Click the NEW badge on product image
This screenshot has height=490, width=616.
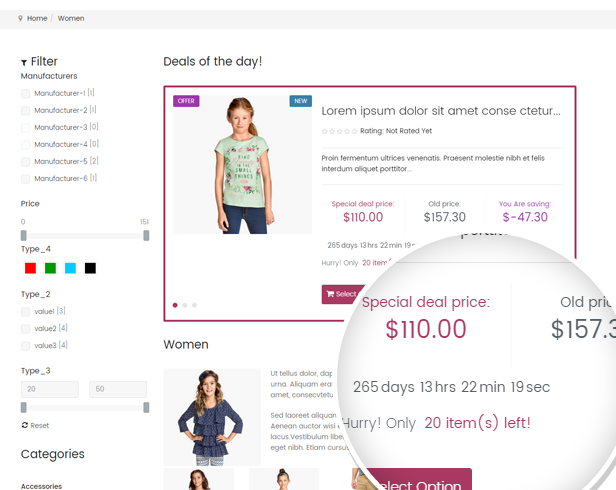click(301, 101)
